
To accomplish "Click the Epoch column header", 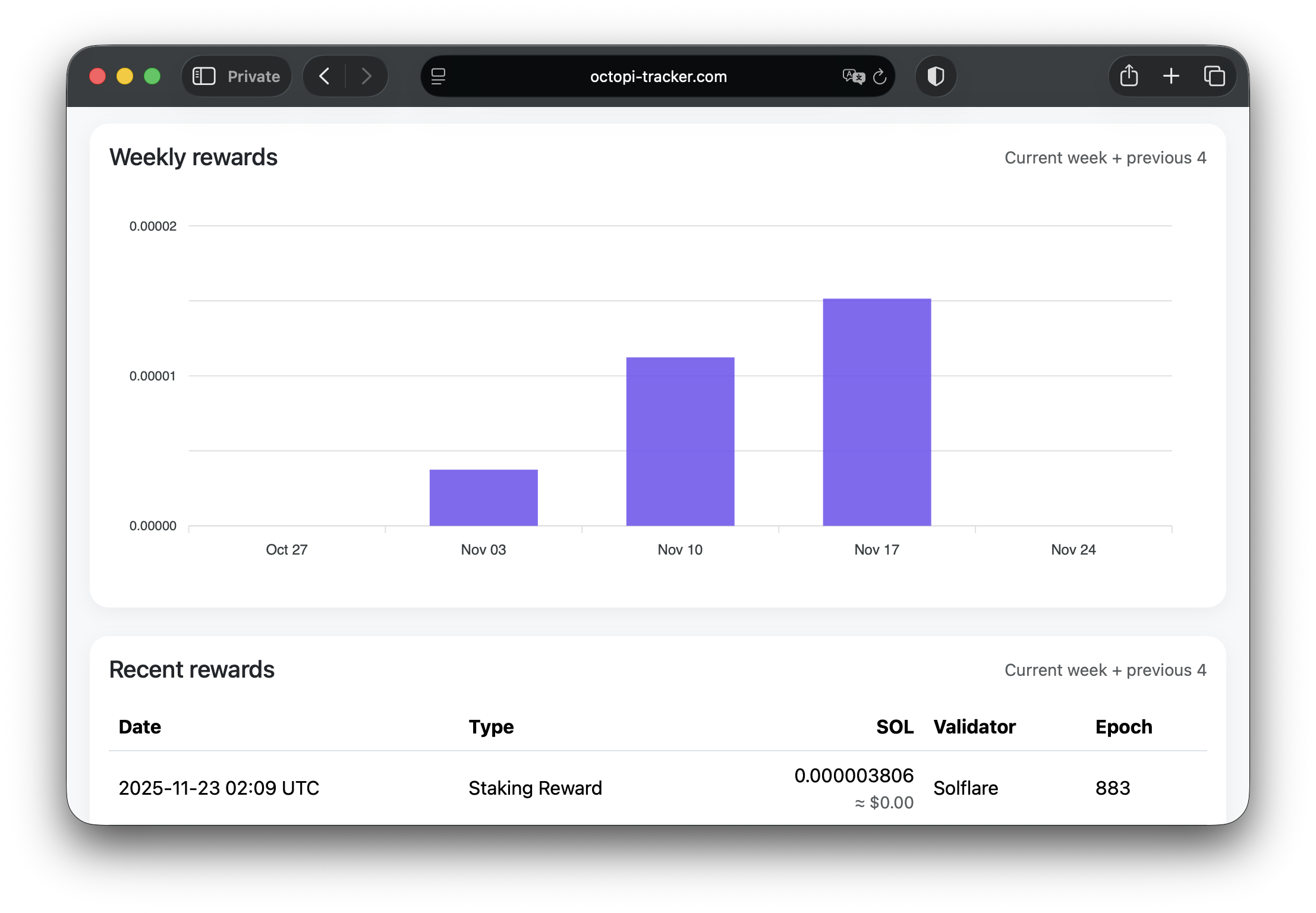I will pos(1123,726).
